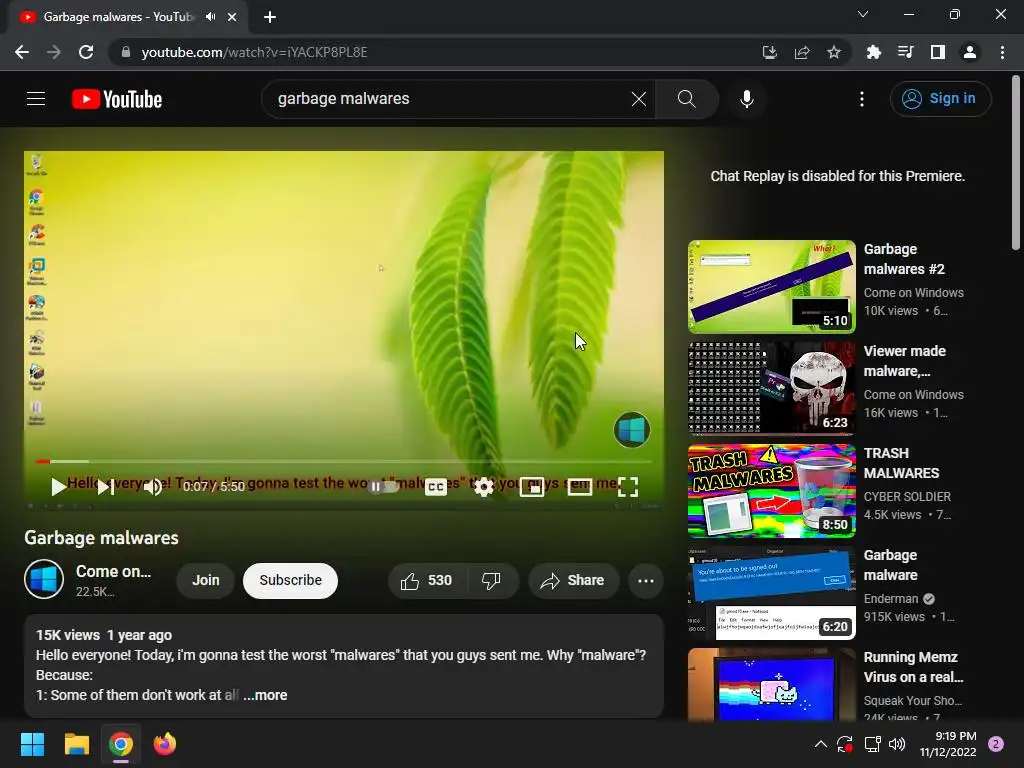Go to YouTube home via logo

tap(117, 99)
